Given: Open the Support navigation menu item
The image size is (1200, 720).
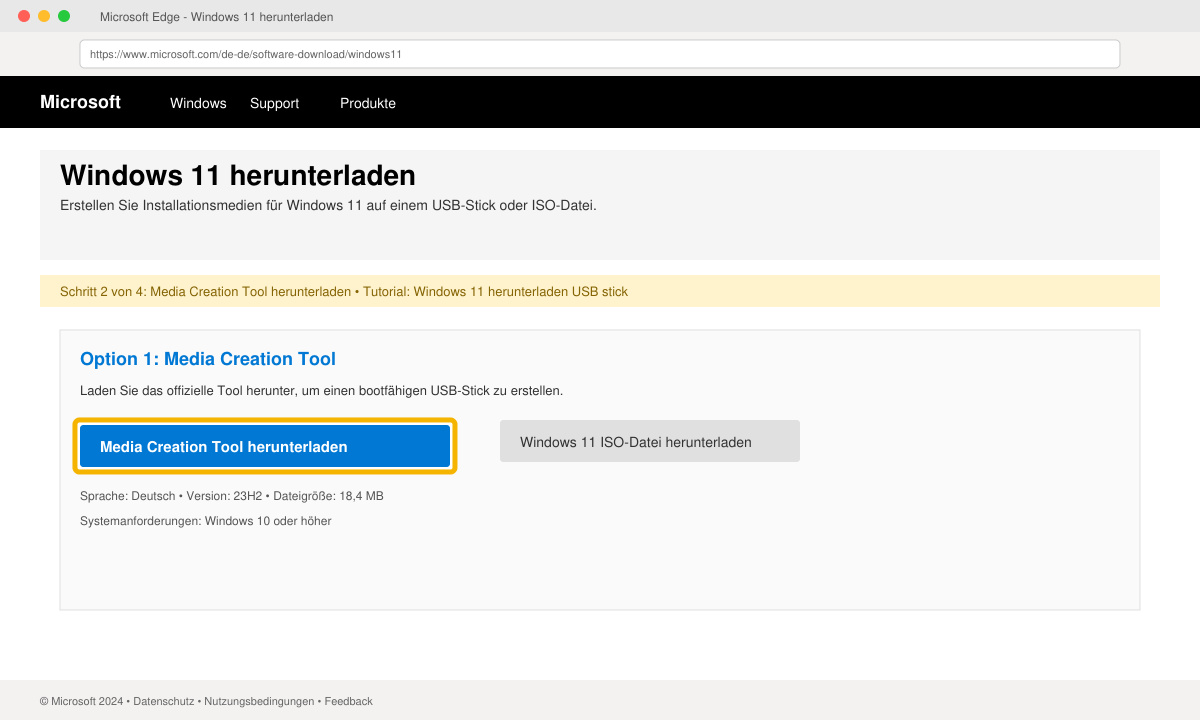Looking at the screenshot, I should [x=274, y=103].
